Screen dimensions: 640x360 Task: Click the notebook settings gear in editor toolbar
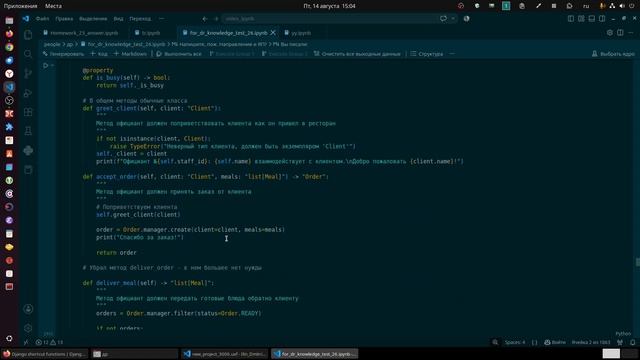[x=609, y=33]
